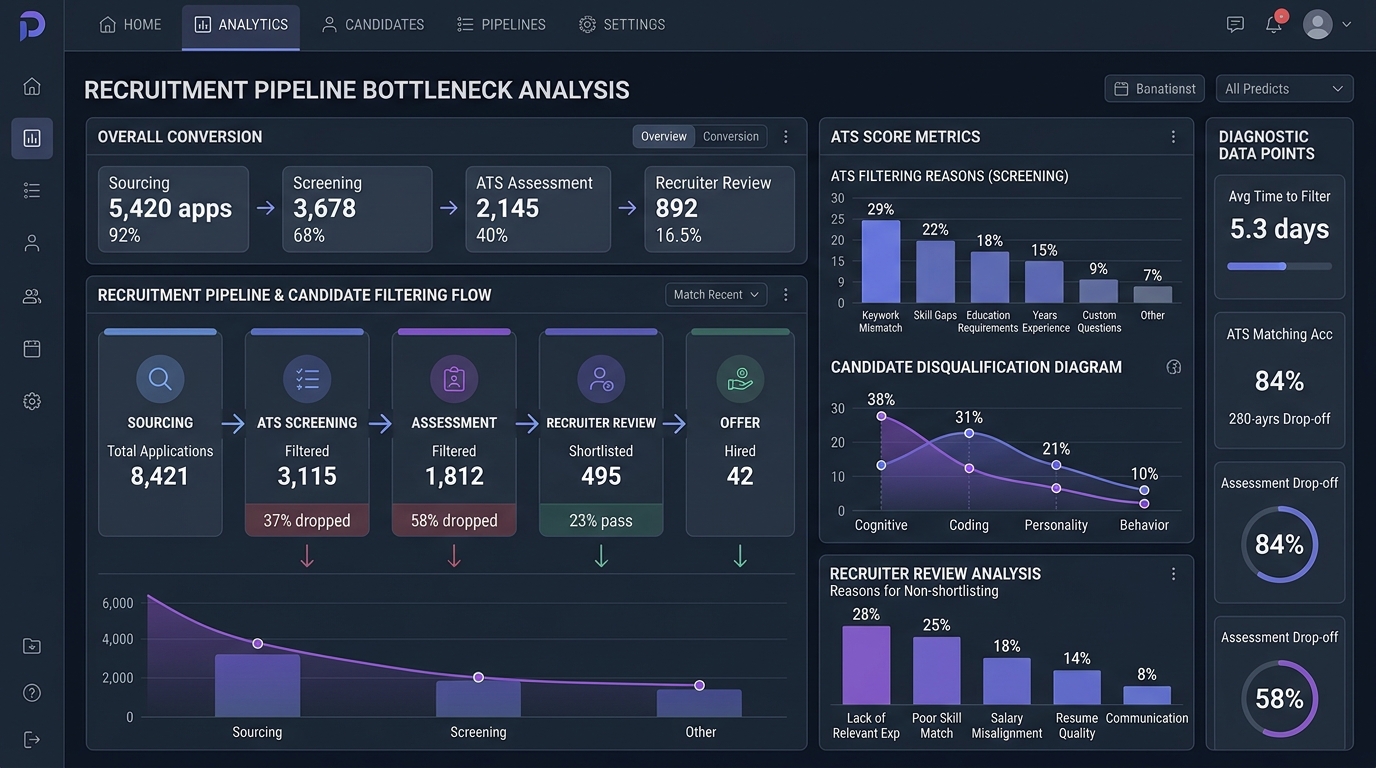Click the logout icon in sidebar
Screen dimensions: 1376x768
(32, 739)
